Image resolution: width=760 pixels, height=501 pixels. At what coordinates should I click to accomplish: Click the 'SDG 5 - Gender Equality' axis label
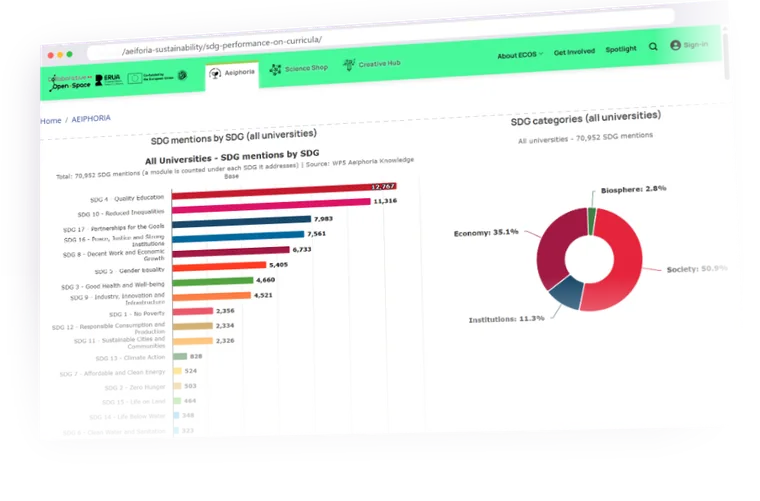click(x=129, y=271)
